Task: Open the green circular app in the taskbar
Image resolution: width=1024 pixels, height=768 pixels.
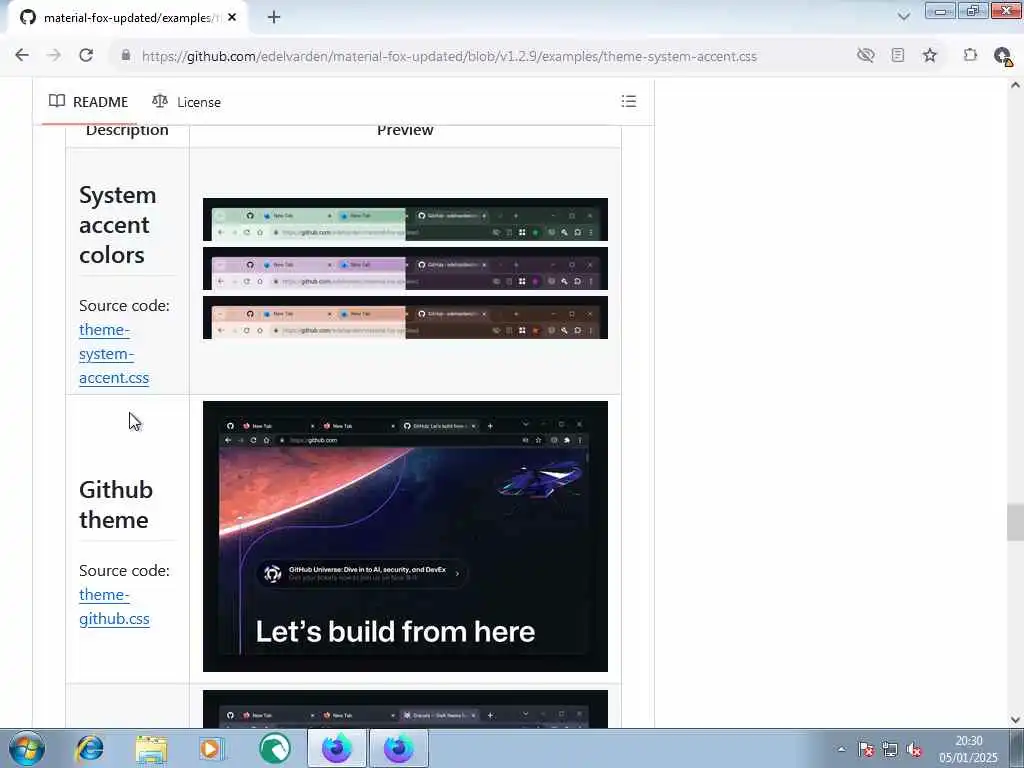Action: [x=275, y=748]
